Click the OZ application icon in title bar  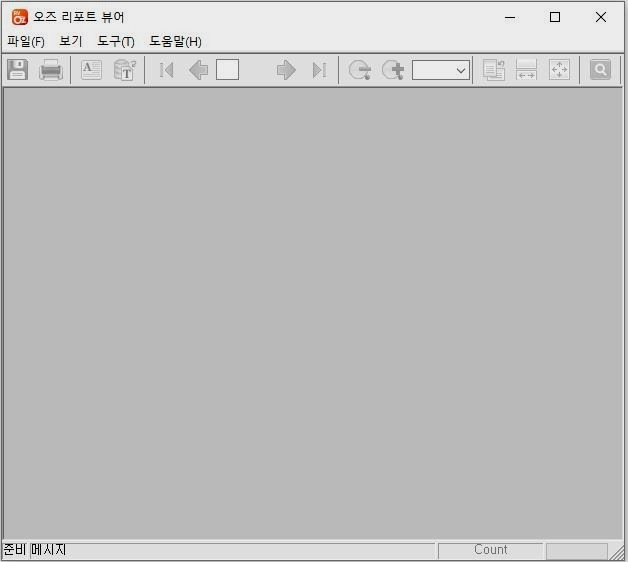[20, 17]
